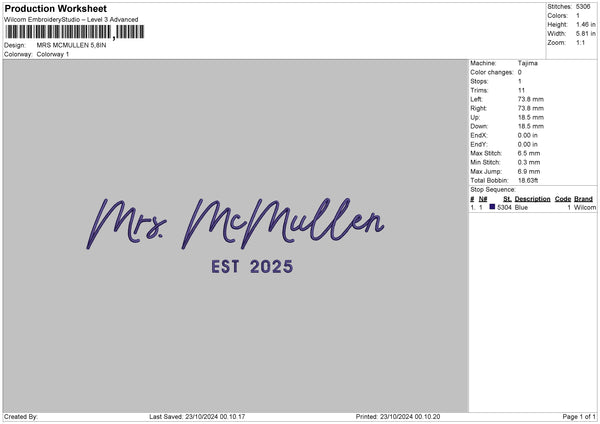
Task: Click the EndX value 0.00 in
Action: 528,135
